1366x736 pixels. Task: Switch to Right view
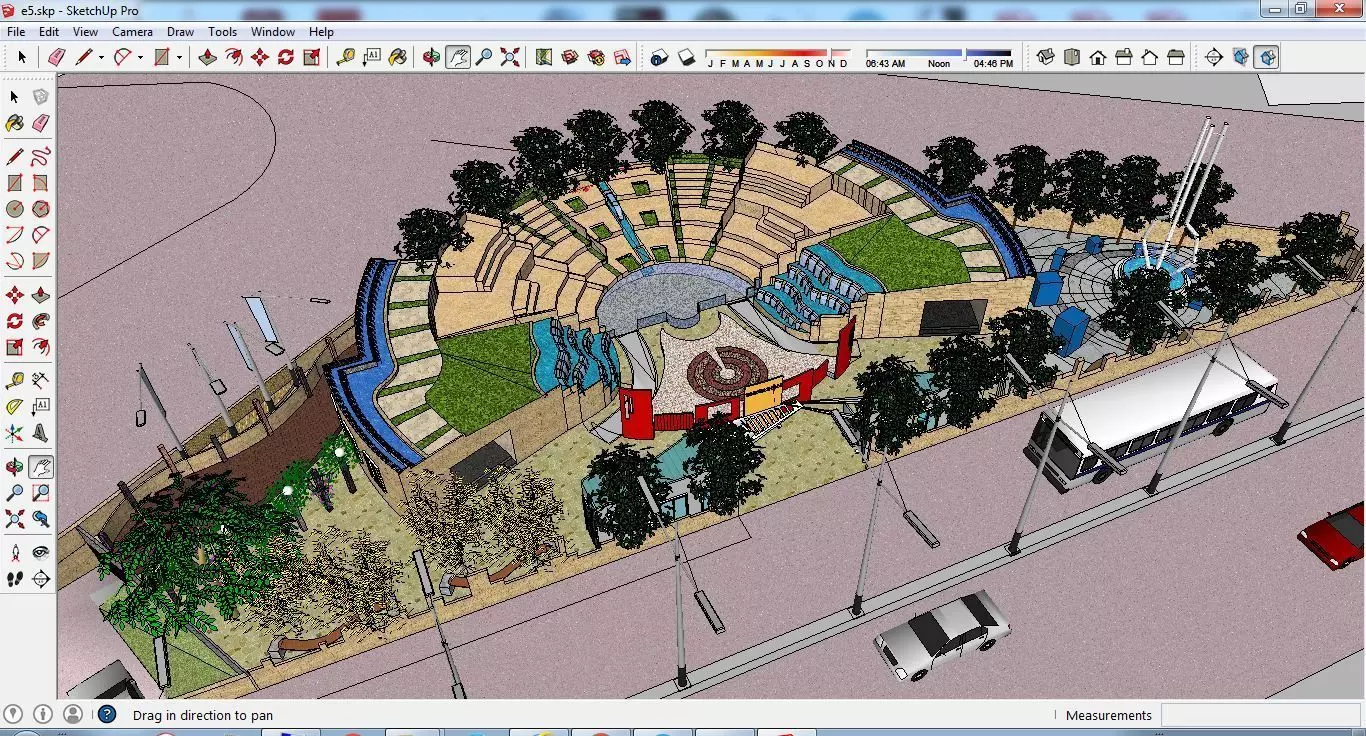(1124, 58)
